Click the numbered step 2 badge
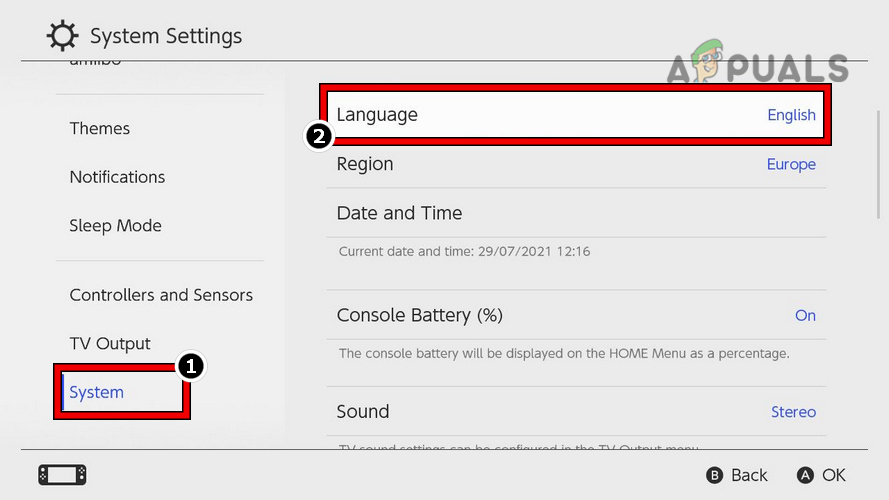The height and width of the screenshot is (500, 889). click(x=318, y=136)
